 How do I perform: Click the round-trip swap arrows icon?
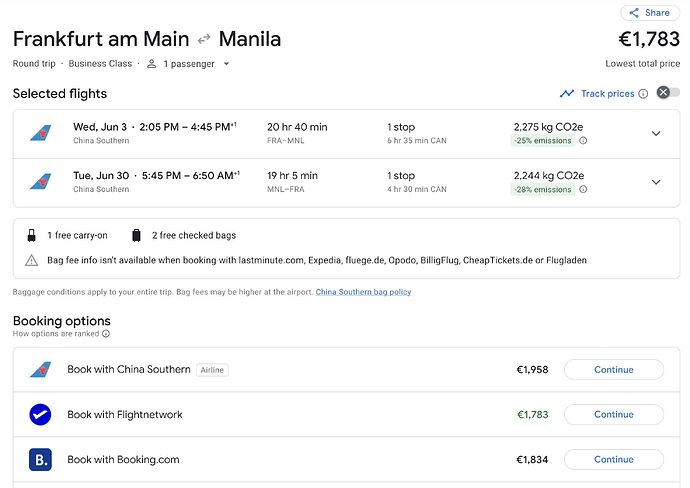[204, 40]
